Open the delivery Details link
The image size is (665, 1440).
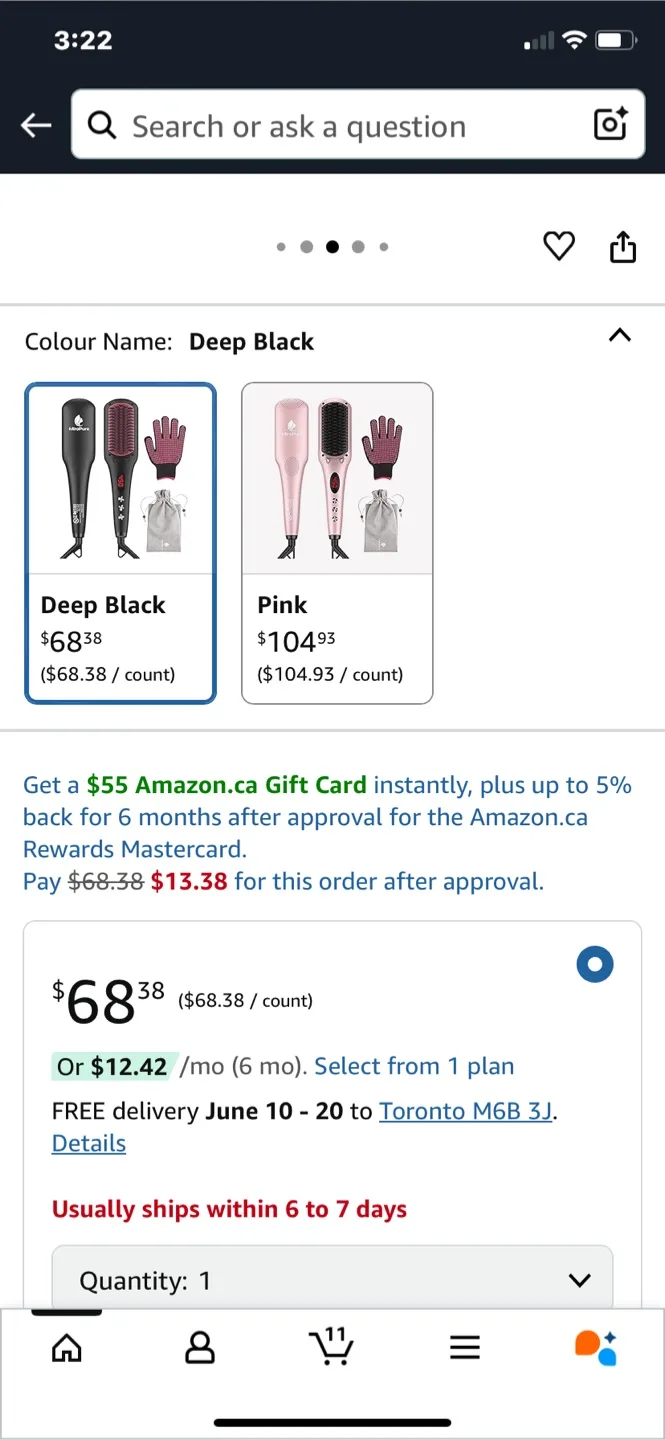click(89, 1143)
